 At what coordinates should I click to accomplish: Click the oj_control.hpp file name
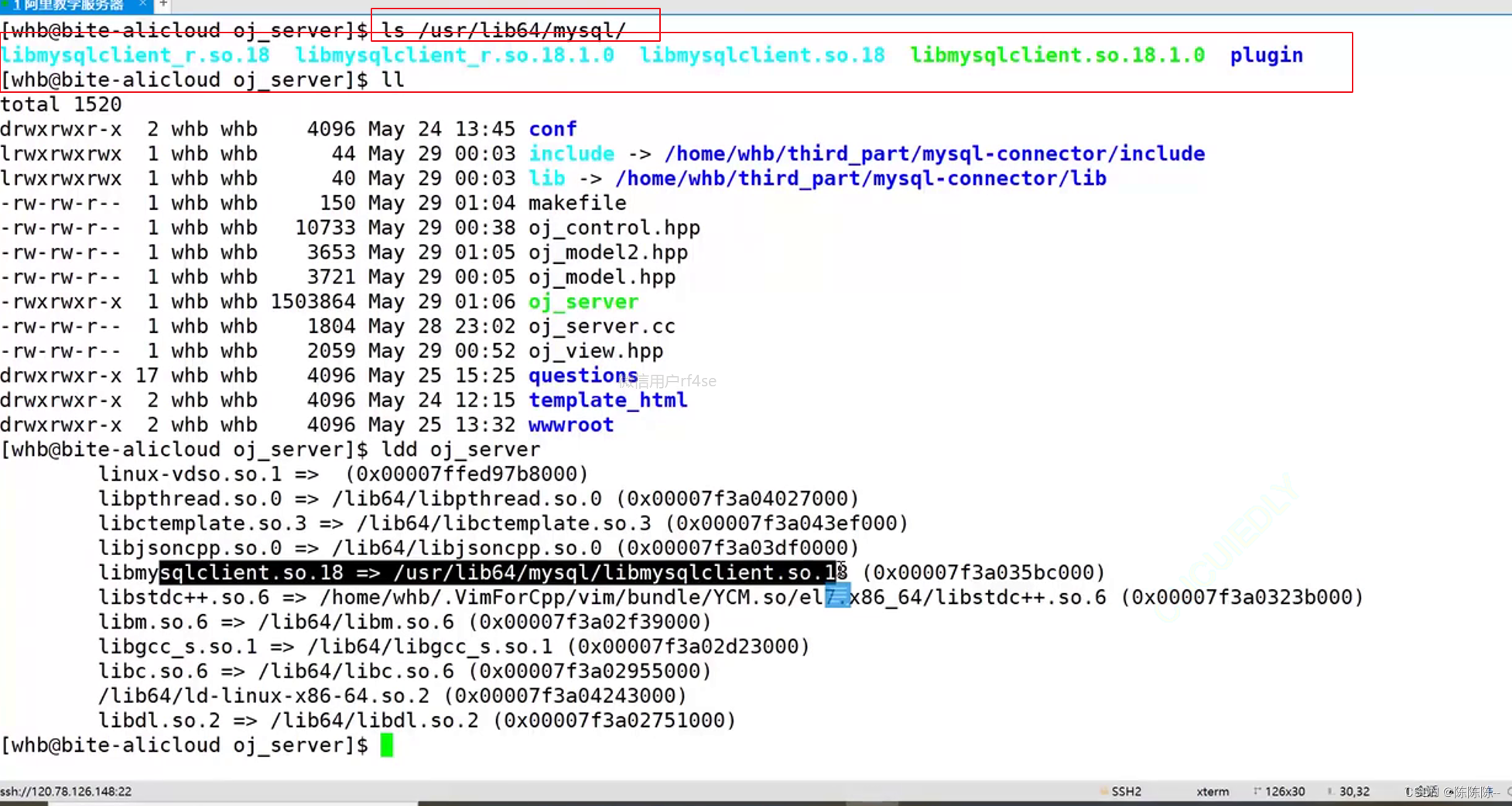[614, 228]
